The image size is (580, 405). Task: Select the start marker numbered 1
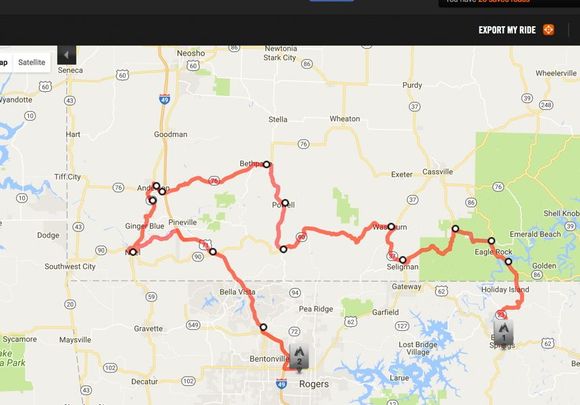click(x=503, y=332)
